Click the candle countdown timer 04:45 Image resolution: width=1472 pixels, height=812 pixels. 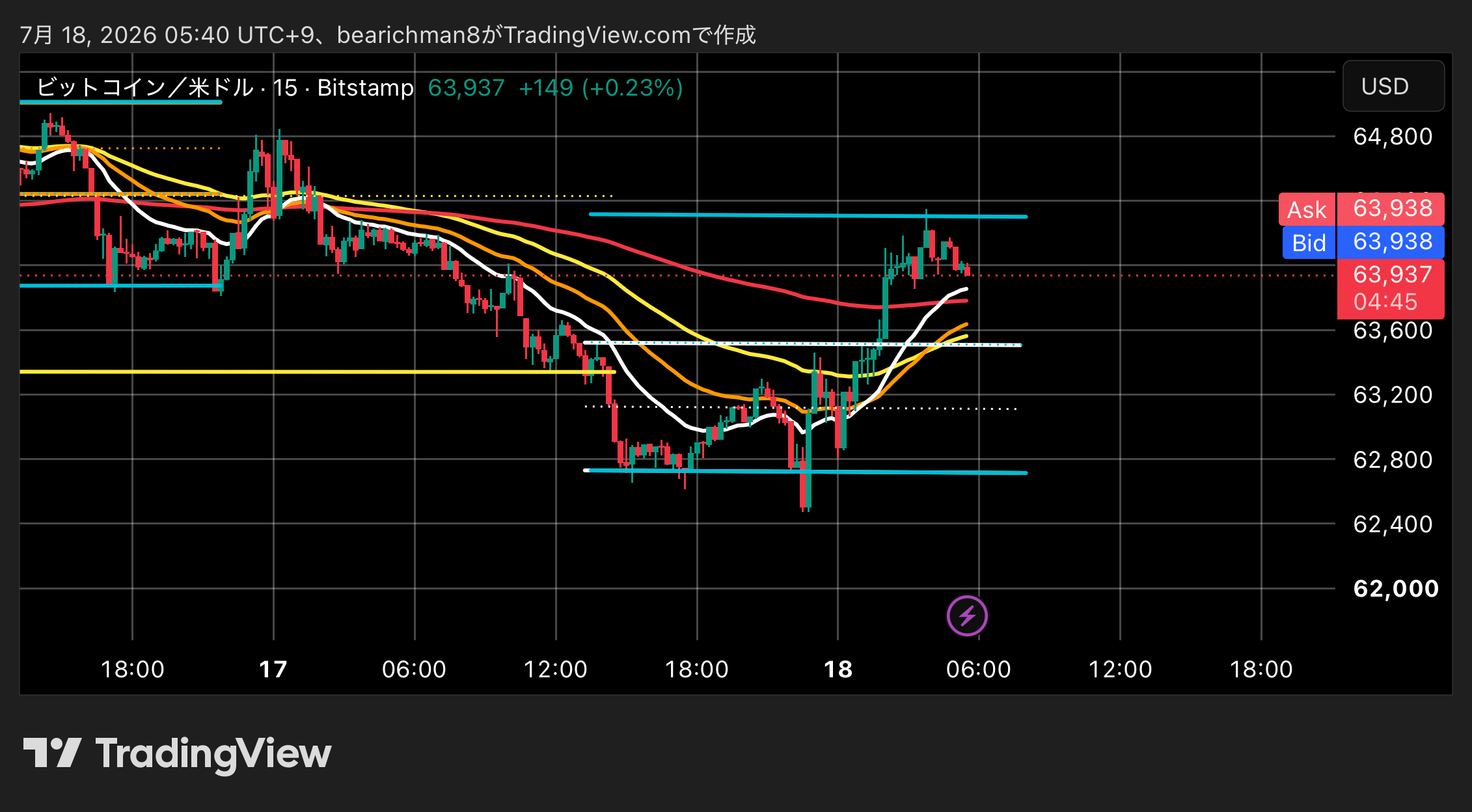point(1385,302)
